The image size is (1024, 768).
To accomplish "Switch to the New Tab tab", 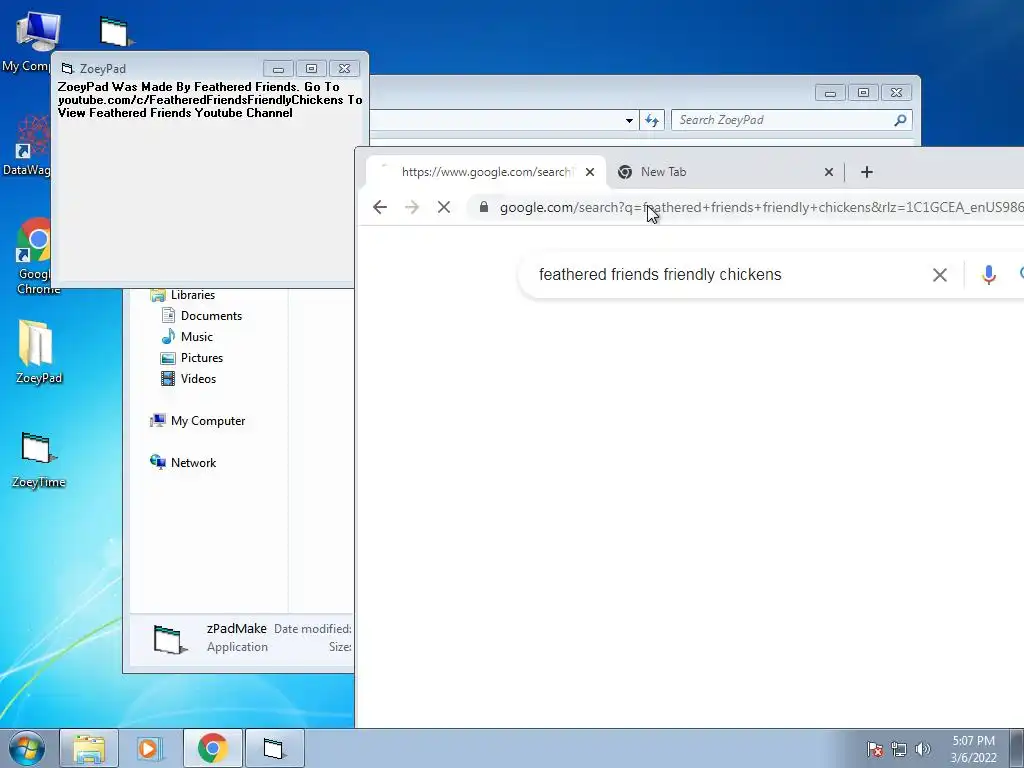I will tap(725, 172).
